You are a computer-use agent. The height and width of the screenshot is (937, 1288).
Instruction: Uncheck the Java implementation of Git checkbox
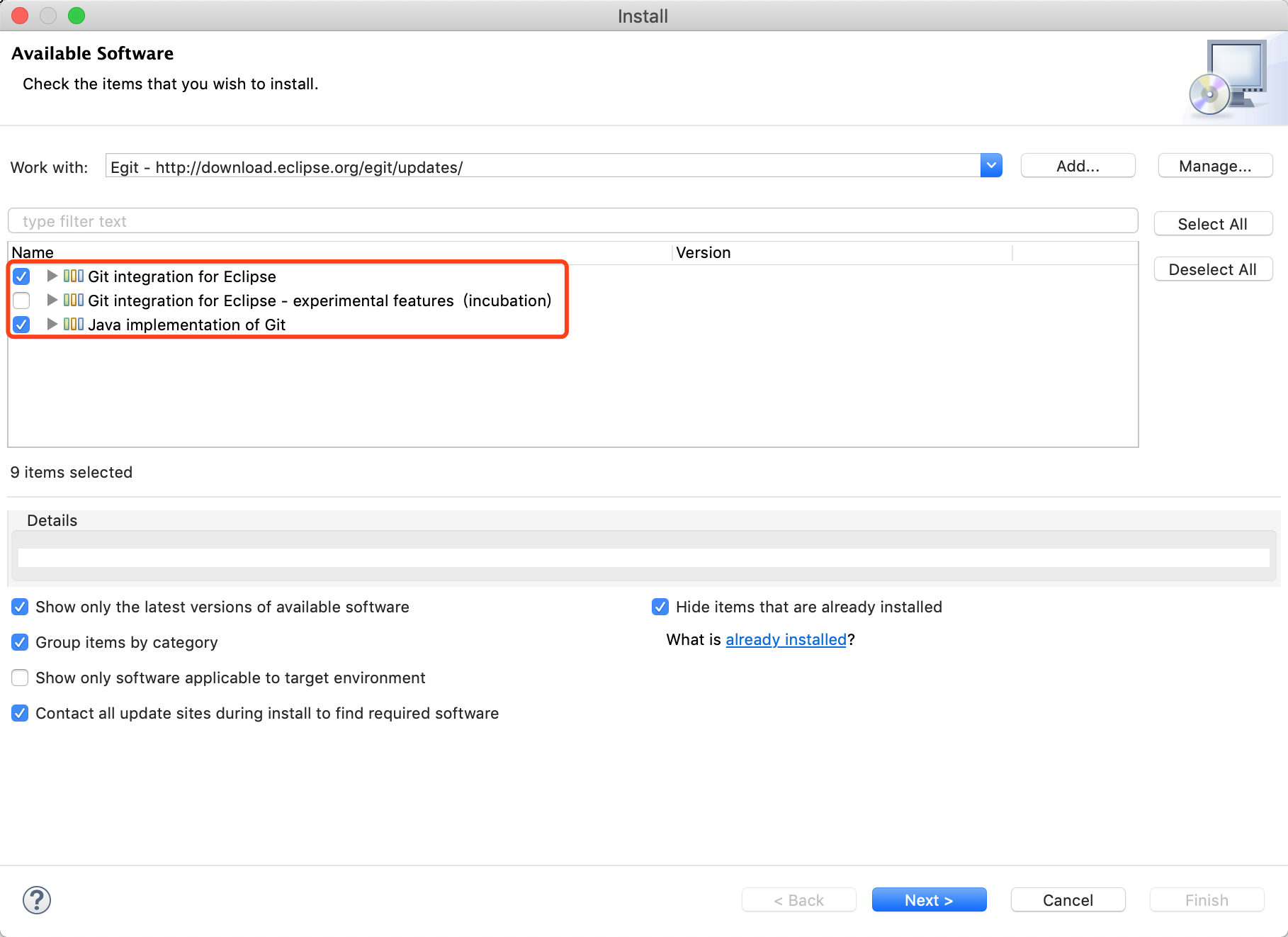tap(21, 325)
